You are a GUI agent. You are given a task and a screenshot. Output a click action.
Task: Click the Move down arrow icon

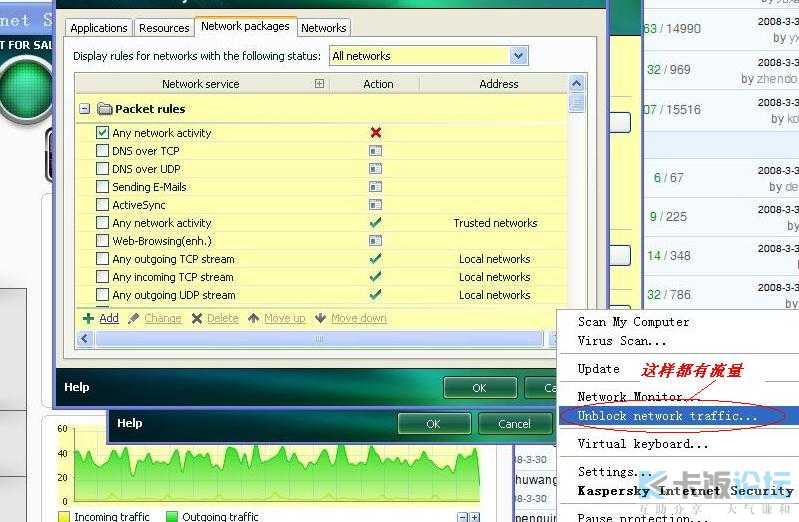click(x=320, y=318)
